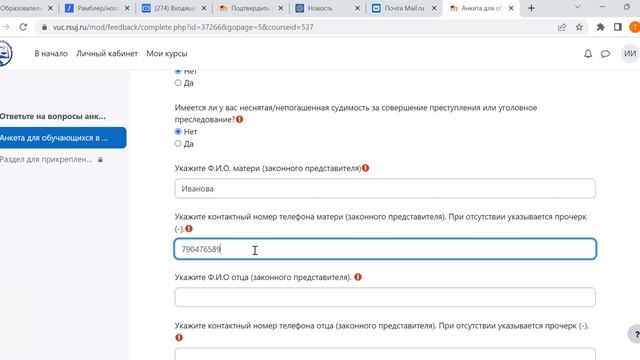Close the (274) Входящие tab
The width and height of the screenshot is (640, 360).
click(x=204, y=8)
